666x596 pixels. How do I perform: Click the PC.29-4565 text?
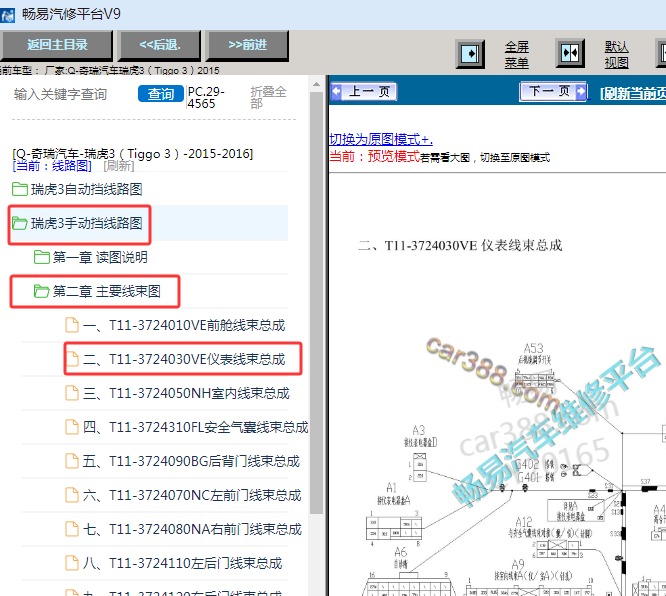[x=206, y=98]
